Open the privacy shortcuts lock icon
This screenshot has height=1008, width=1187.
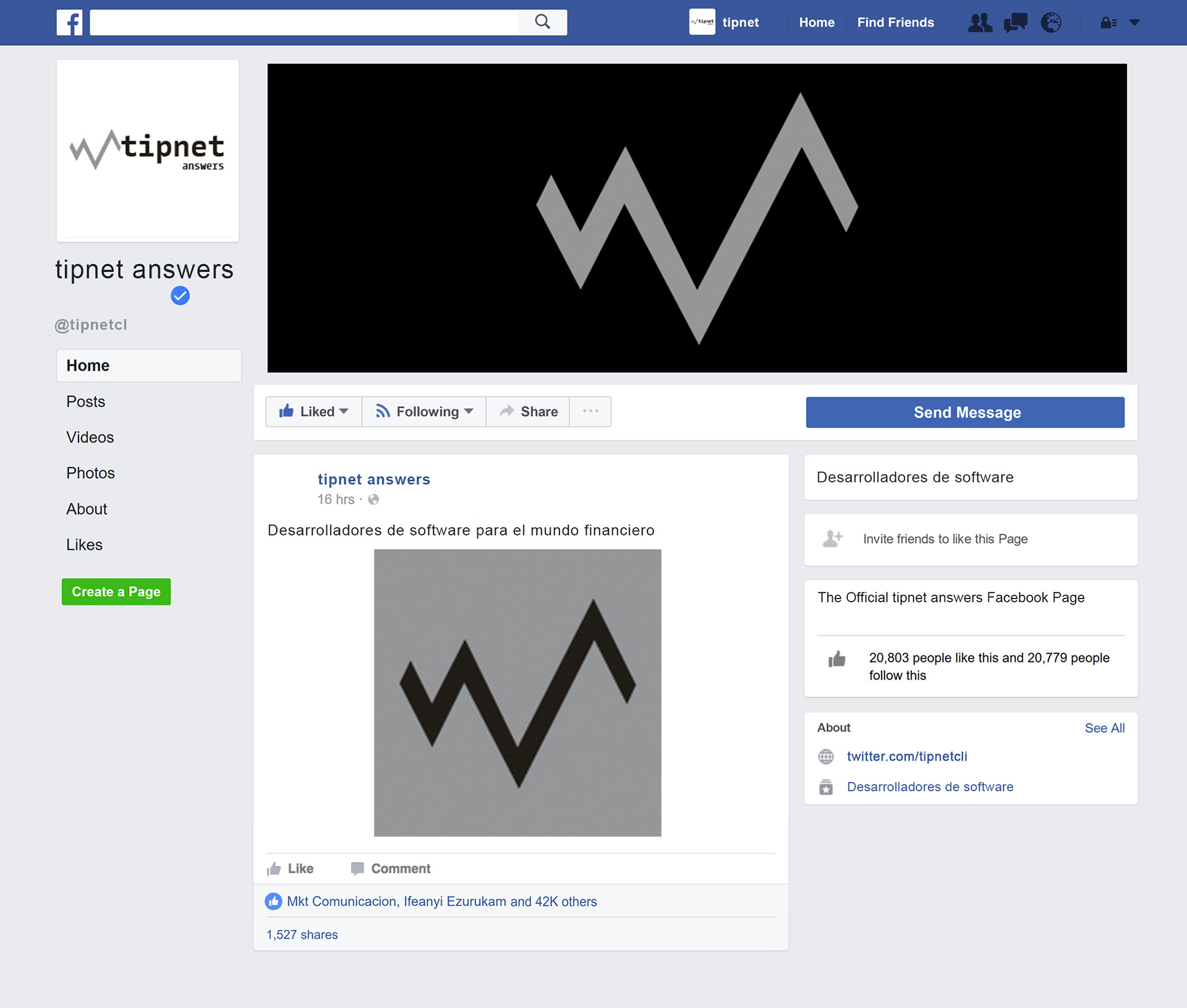[x=1108, y=23]
